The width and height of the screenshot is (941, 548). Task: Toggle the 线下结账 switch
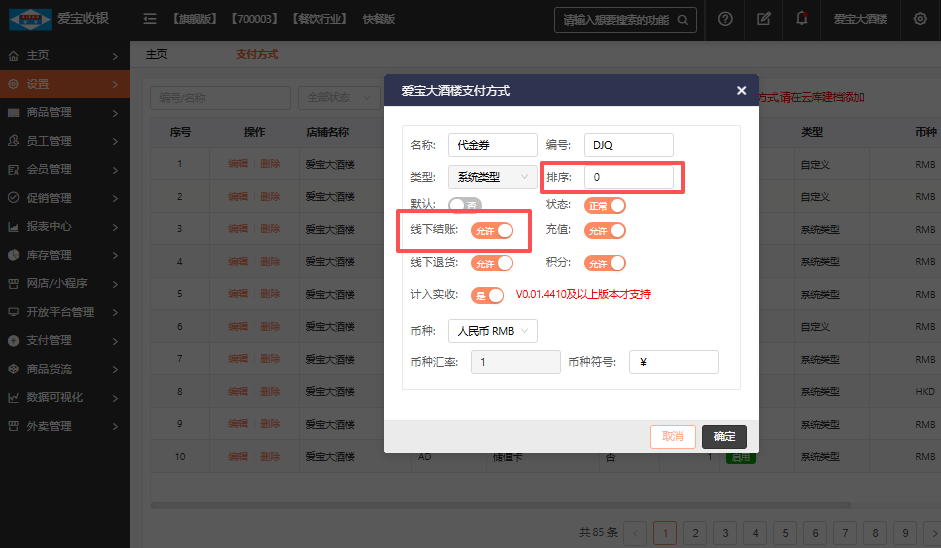(x=492, y=231)
